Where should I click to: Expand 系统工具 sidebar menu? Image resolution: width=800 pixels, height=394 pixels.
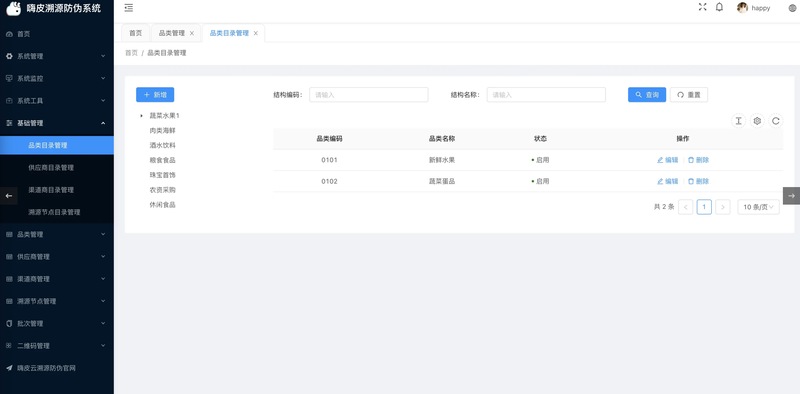[x=57, y=101]
